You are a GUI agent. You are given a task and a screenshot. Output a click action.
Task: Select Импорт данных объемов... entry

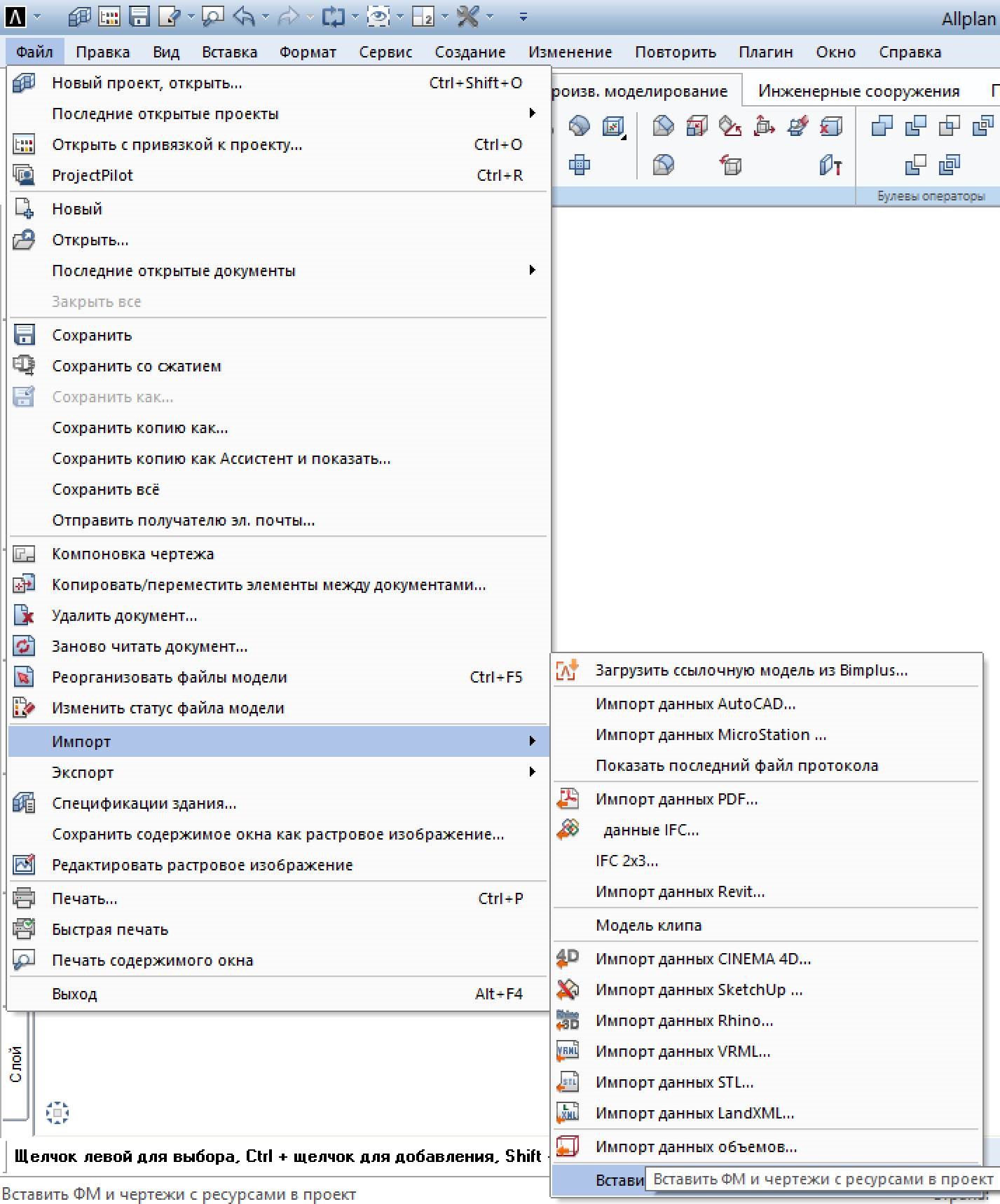pyautogui.click(x=767, y=1147)
